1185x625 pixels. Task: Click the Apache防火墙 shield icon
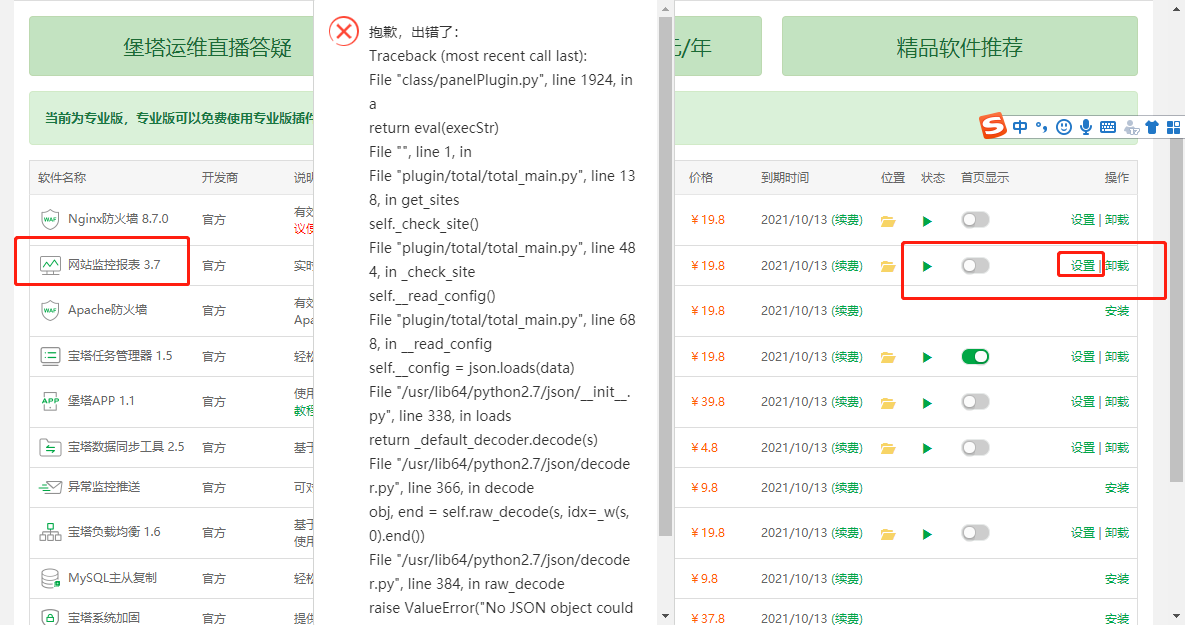tap(50, 310)
